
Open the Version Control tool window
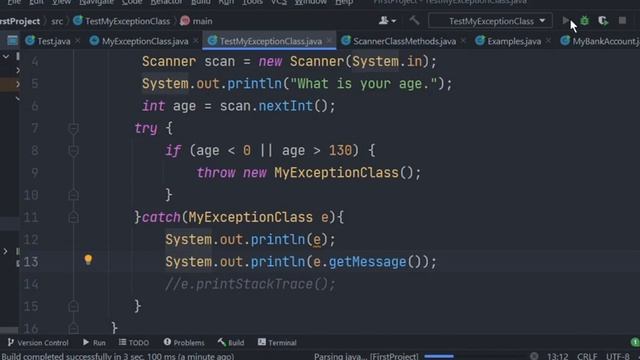coord(38,342)
